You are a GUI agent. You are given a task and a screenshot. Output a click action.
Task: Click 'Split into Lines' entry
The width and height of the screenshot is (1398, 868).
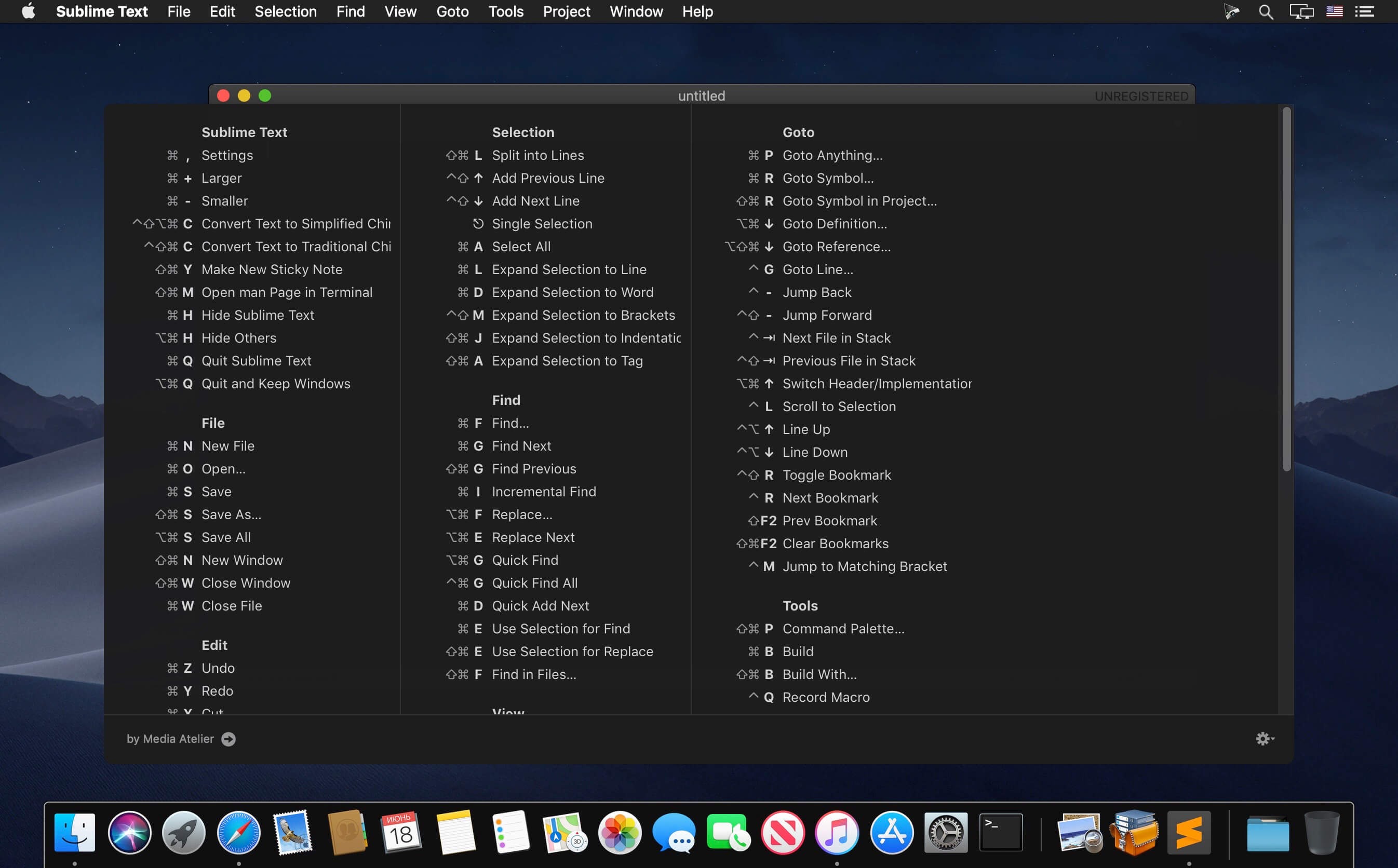pyautogui.click(x=537, y=155)
